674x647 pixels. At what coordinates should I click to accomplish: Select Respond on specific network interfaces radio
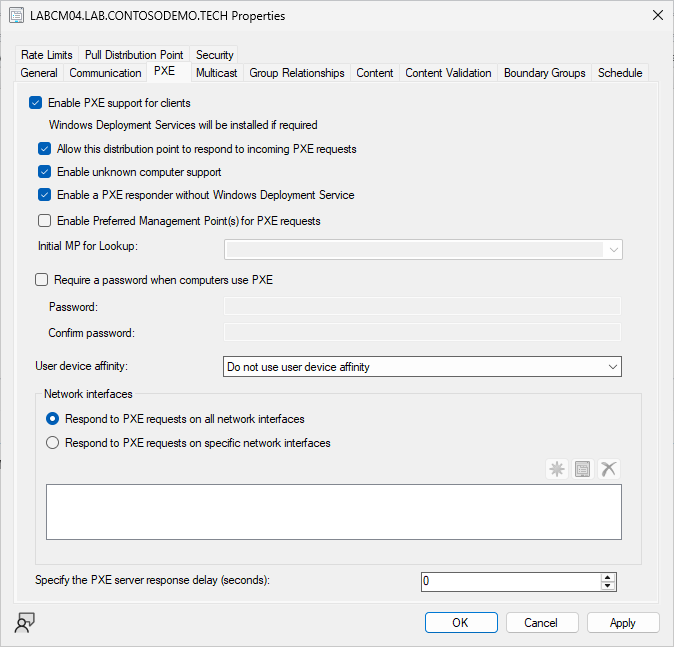(52, 443)
